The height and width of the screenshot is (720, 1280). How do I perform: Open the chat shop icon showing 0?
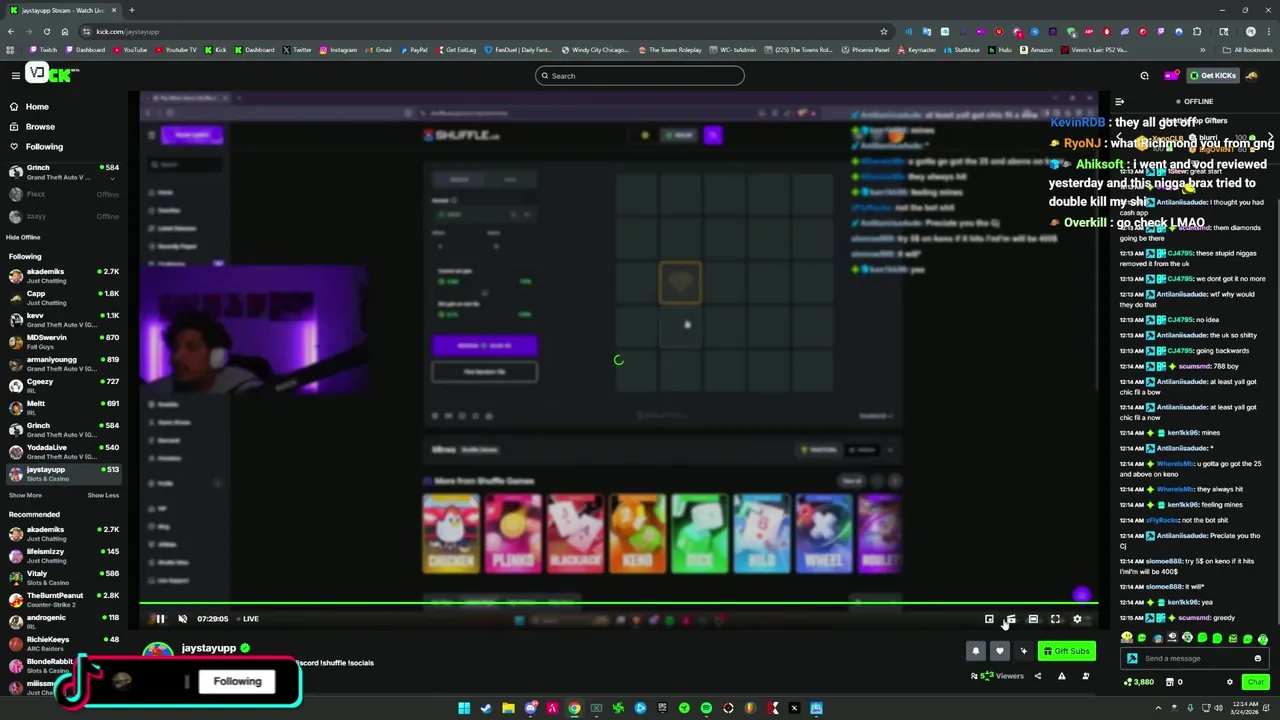(1174, 682)
